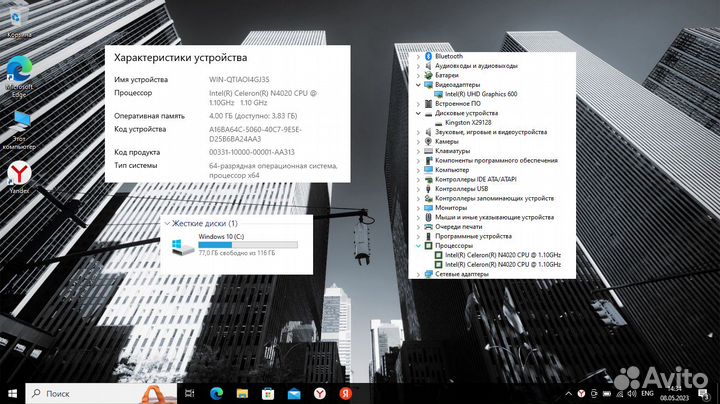Expand the Камеры category
This screenshot has width=720, height=404.
(418, 141)
